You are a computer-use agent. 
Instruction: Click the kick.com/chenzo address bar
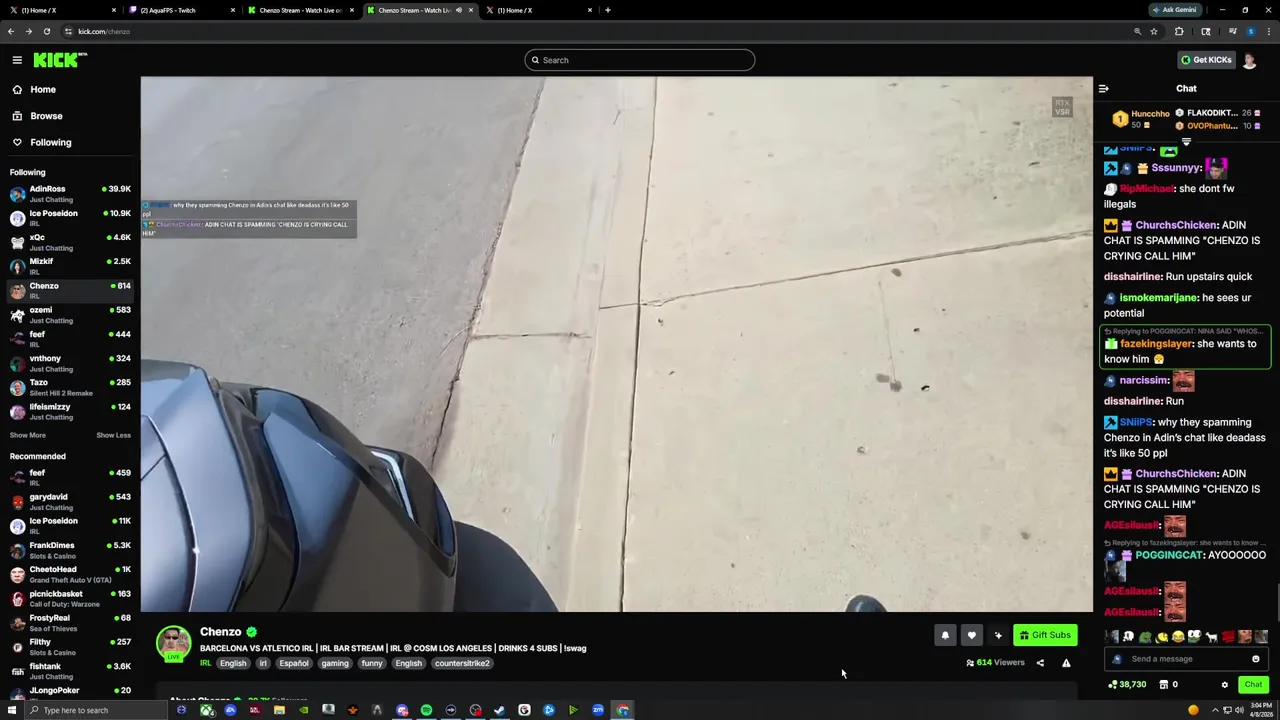600,31
